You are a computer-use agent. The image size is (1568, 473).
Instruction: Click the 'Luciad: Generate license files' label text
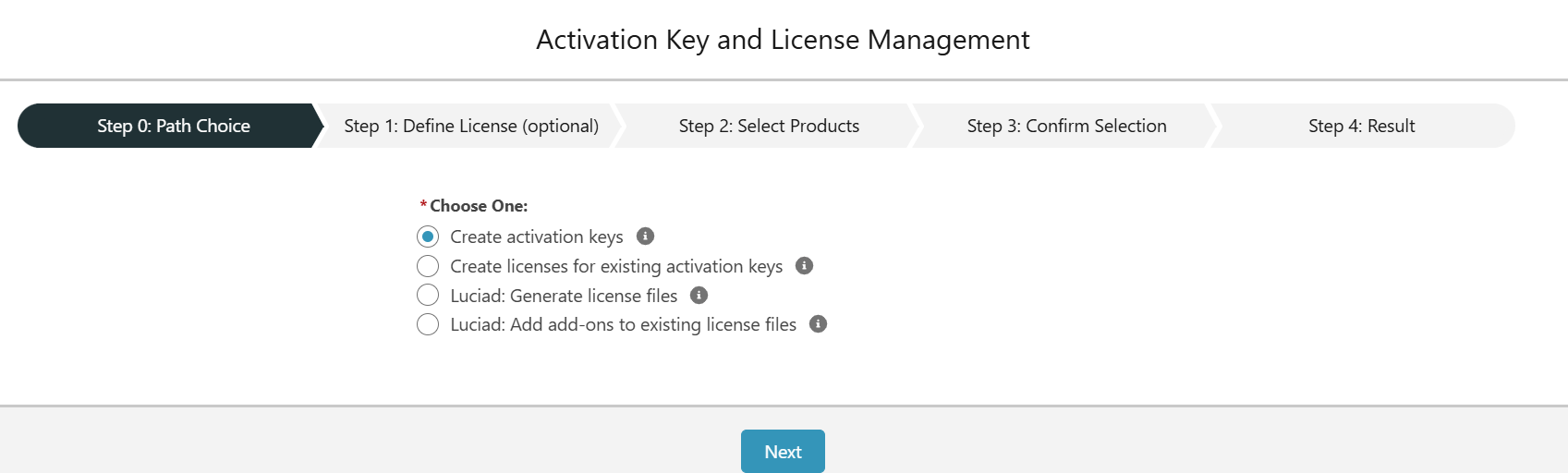coord(564,297)
